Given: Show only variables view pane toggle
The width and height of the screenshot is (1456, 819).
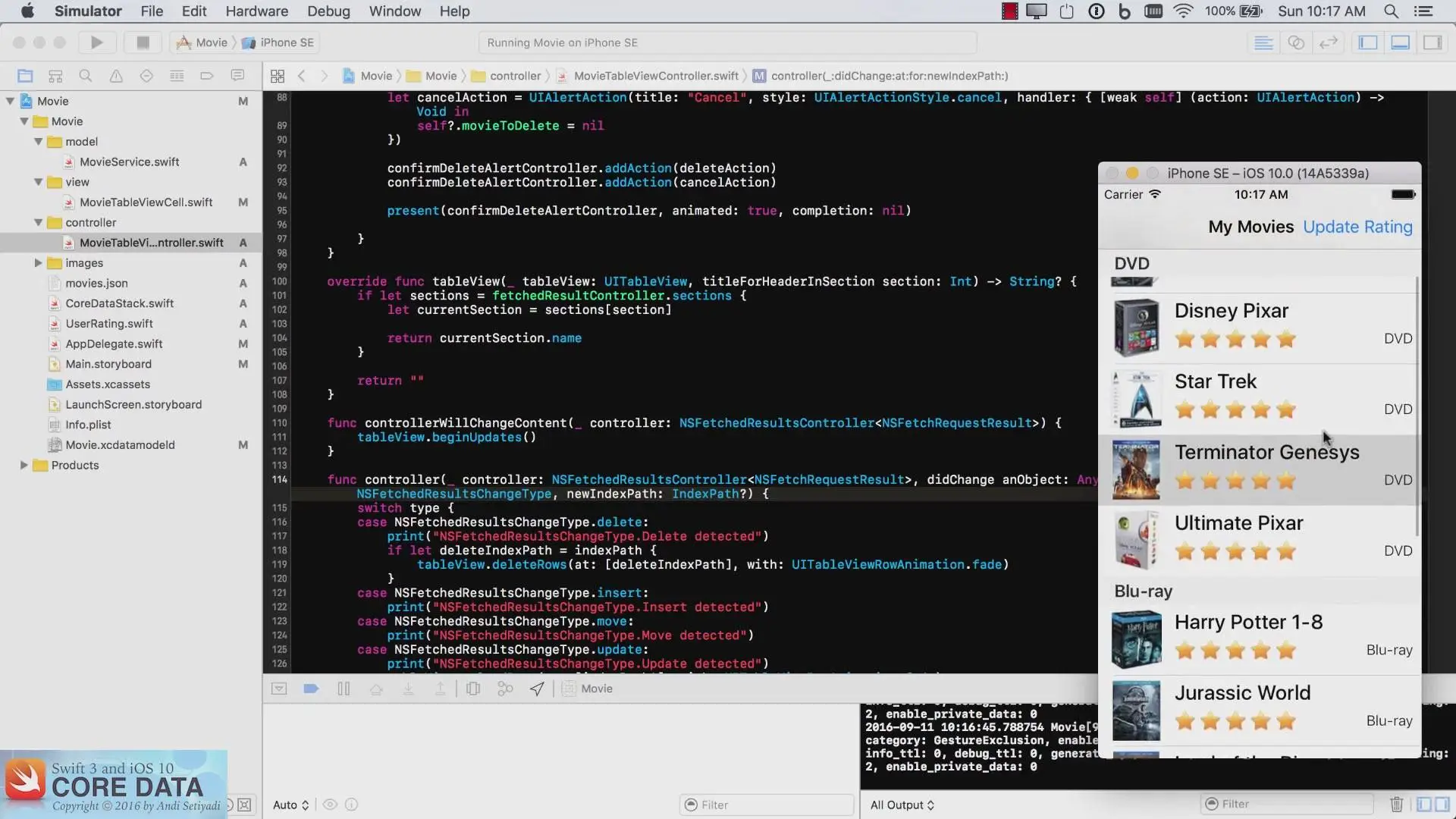Looking at the screenshot, I should tap(1423, 804).
